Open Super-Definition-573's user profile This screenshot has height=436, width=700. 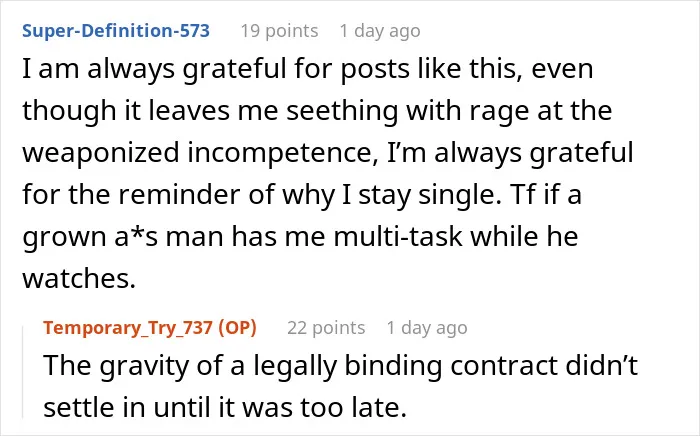[x=116, y=31]
